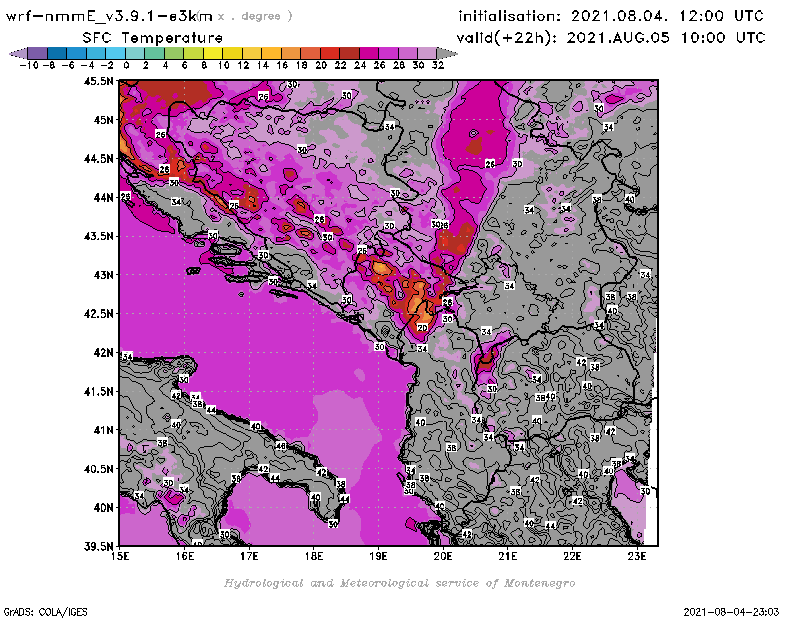The width and height of the screenshot is (800, 618).
Task: Click the 'initialisation: 2021.08.04. 12:00 UTC' text
Action: point(611,16)
